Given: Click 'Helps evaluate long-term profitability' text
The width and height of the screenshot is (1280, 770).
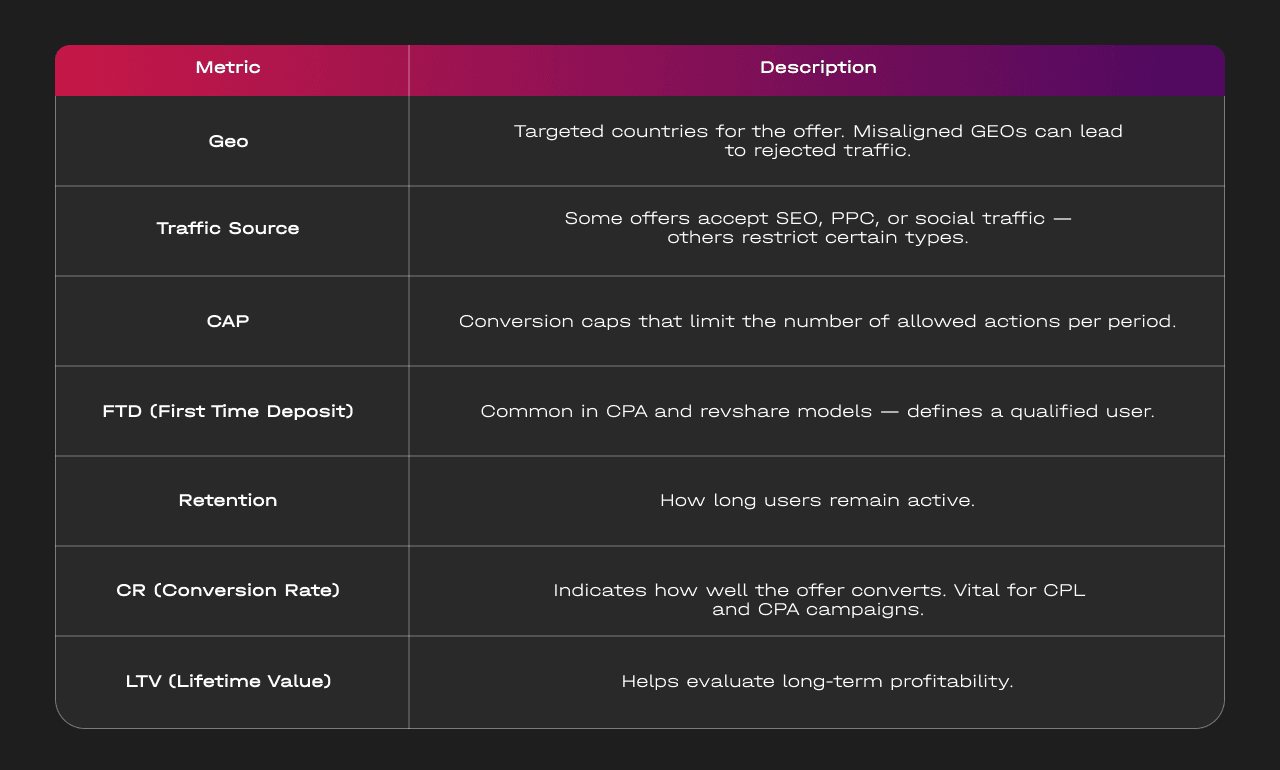Looking at the screenshot, I should point(817,681).
